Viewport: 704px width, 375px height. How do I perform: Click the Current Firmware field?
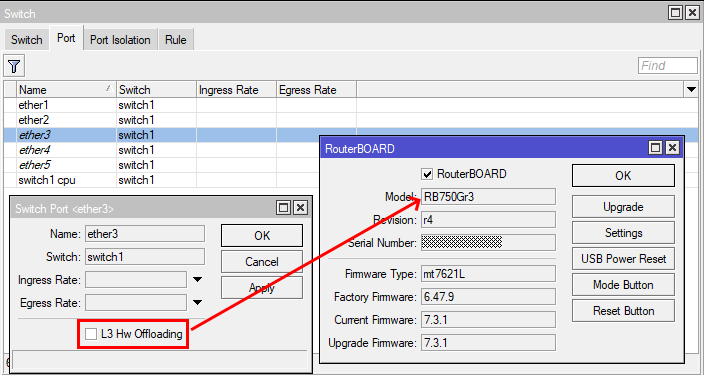tap(488, 320)
